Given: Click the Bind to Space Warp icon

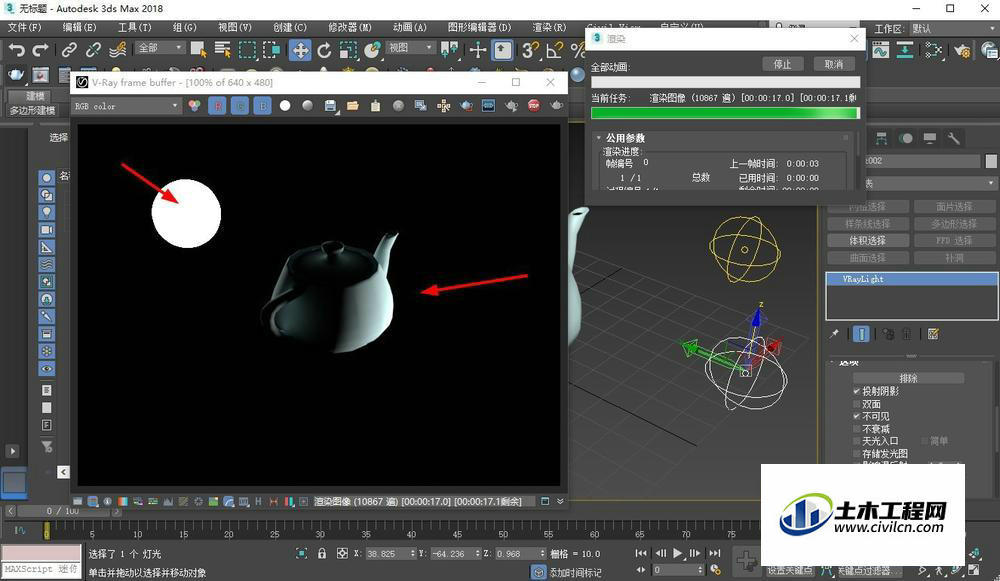Looking at the screenshot, I should pyautogui.click(x=117, y=50).
